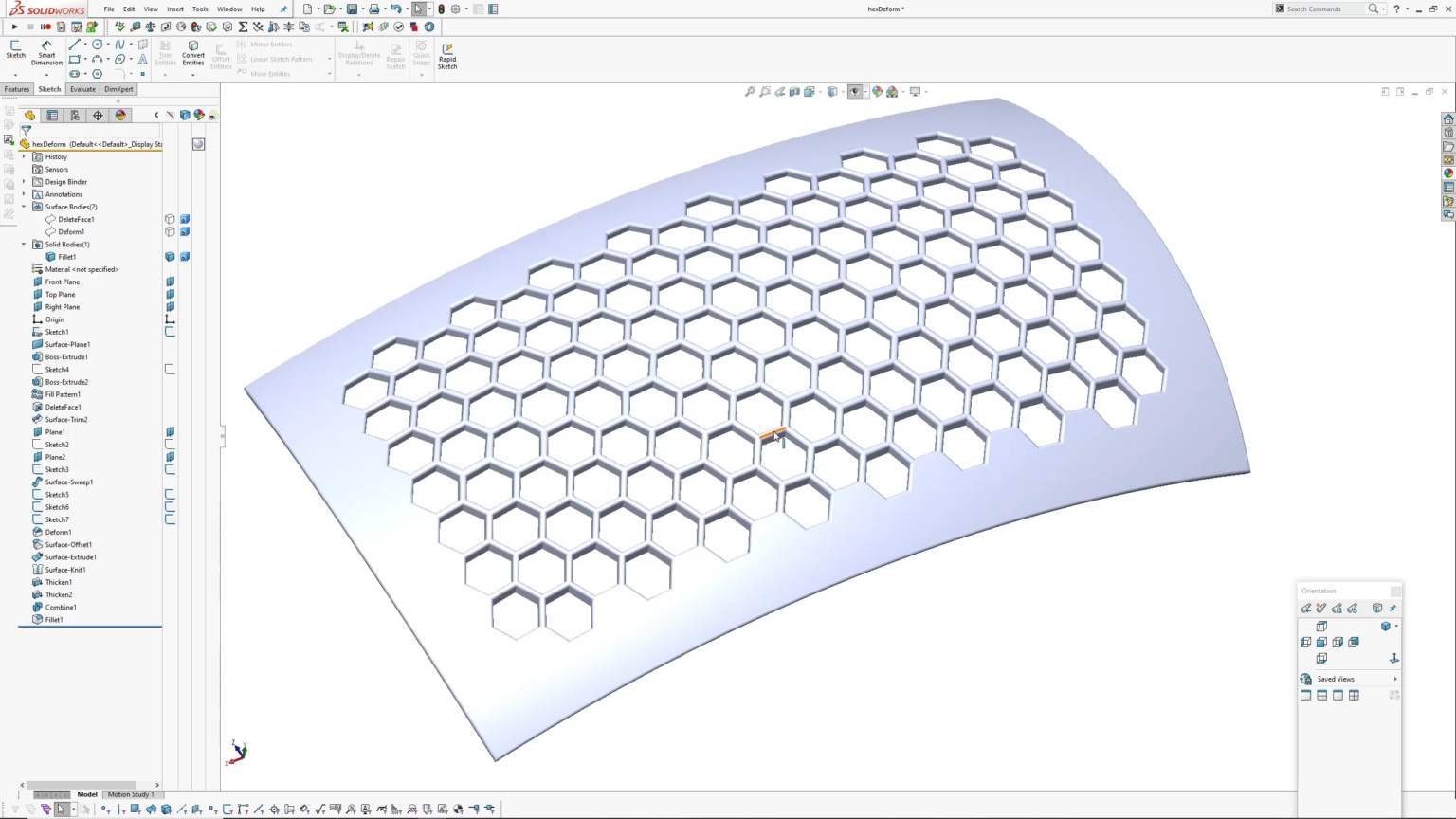This screenshot has width=1456, height=819.
Task: Open the File menu
Action: click(x=109, y=9)
